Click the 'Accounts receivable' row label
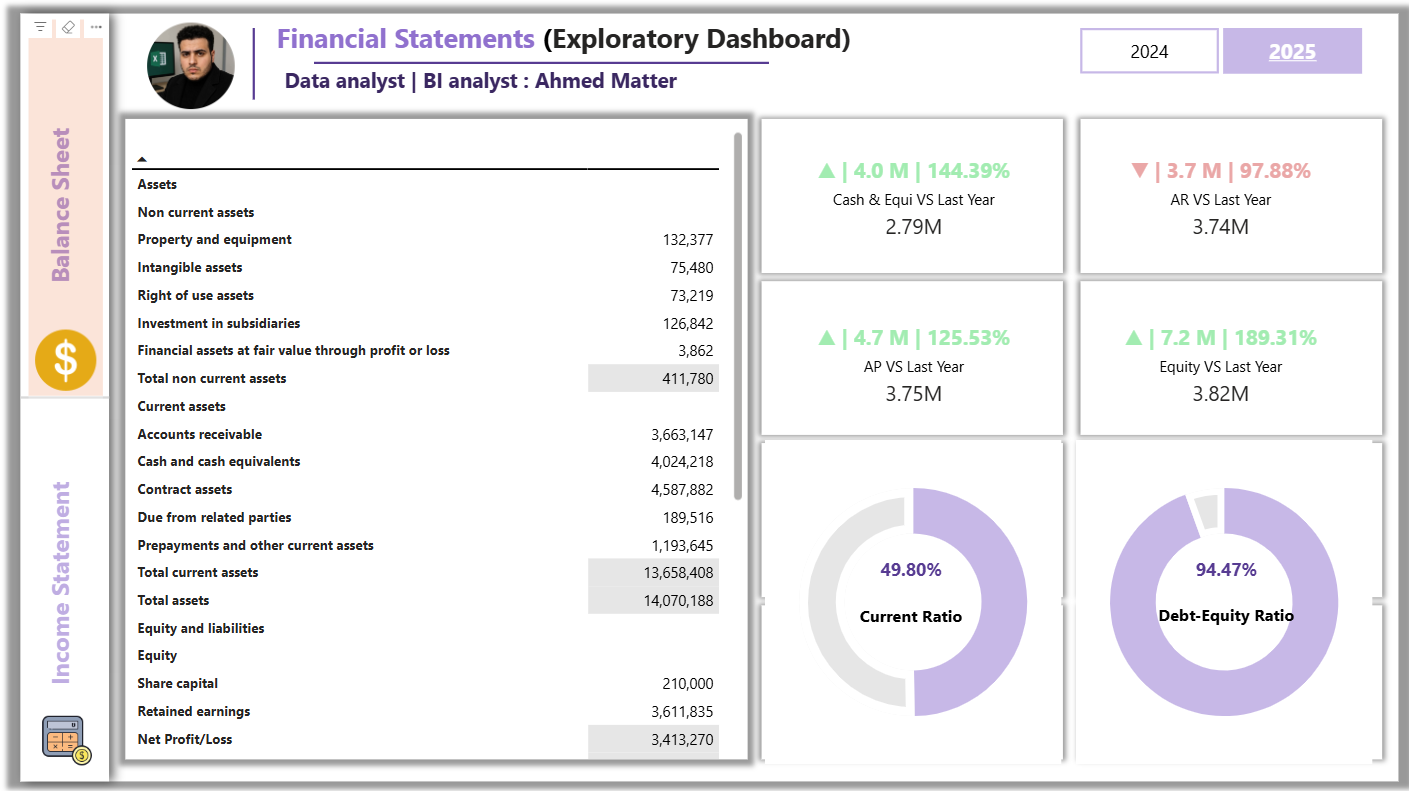This screenshot has width=1409, height=791. click(200, 435)
